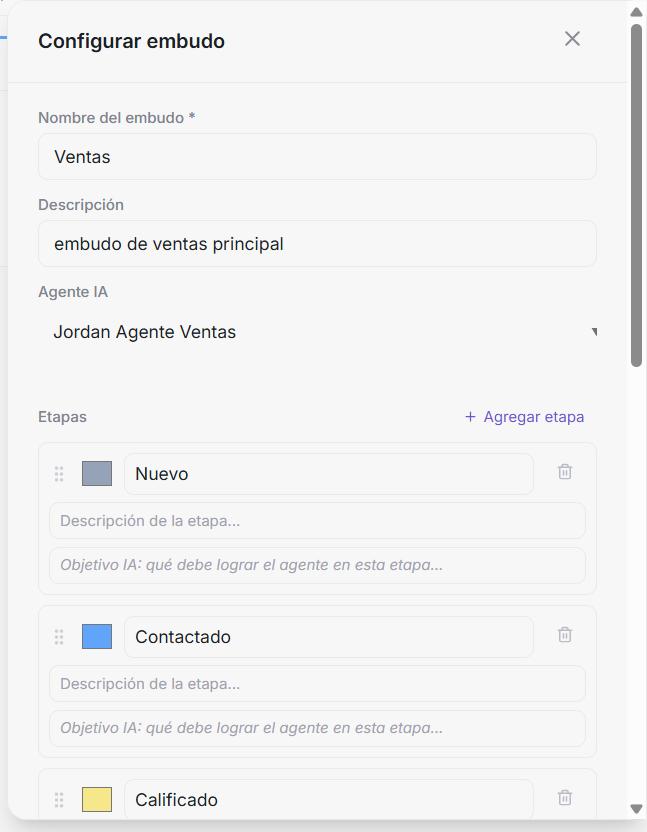This screenshot has width=647, height=832.
Task: Grab the drag handle for Nuevo stage
Action: pyautogui.click(x=59, y=474)
